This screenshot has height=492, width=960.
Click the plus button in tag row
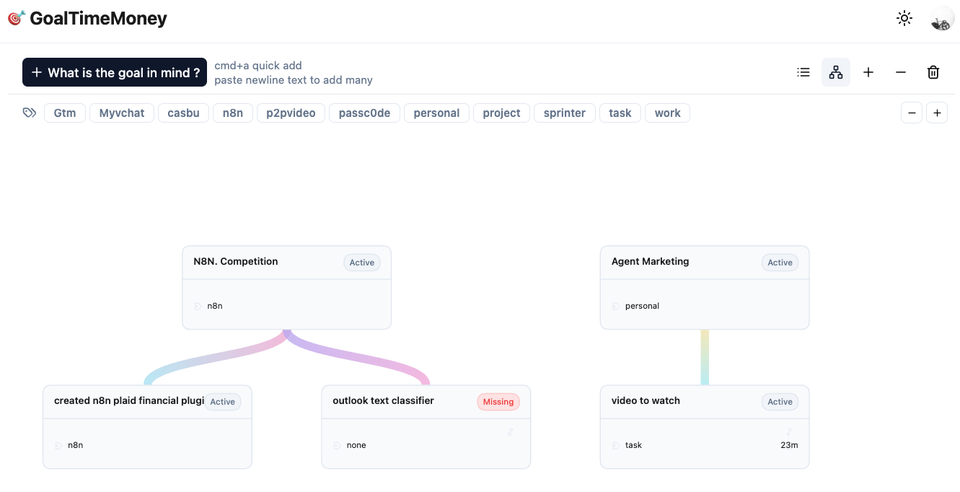(x=937, y=113)
